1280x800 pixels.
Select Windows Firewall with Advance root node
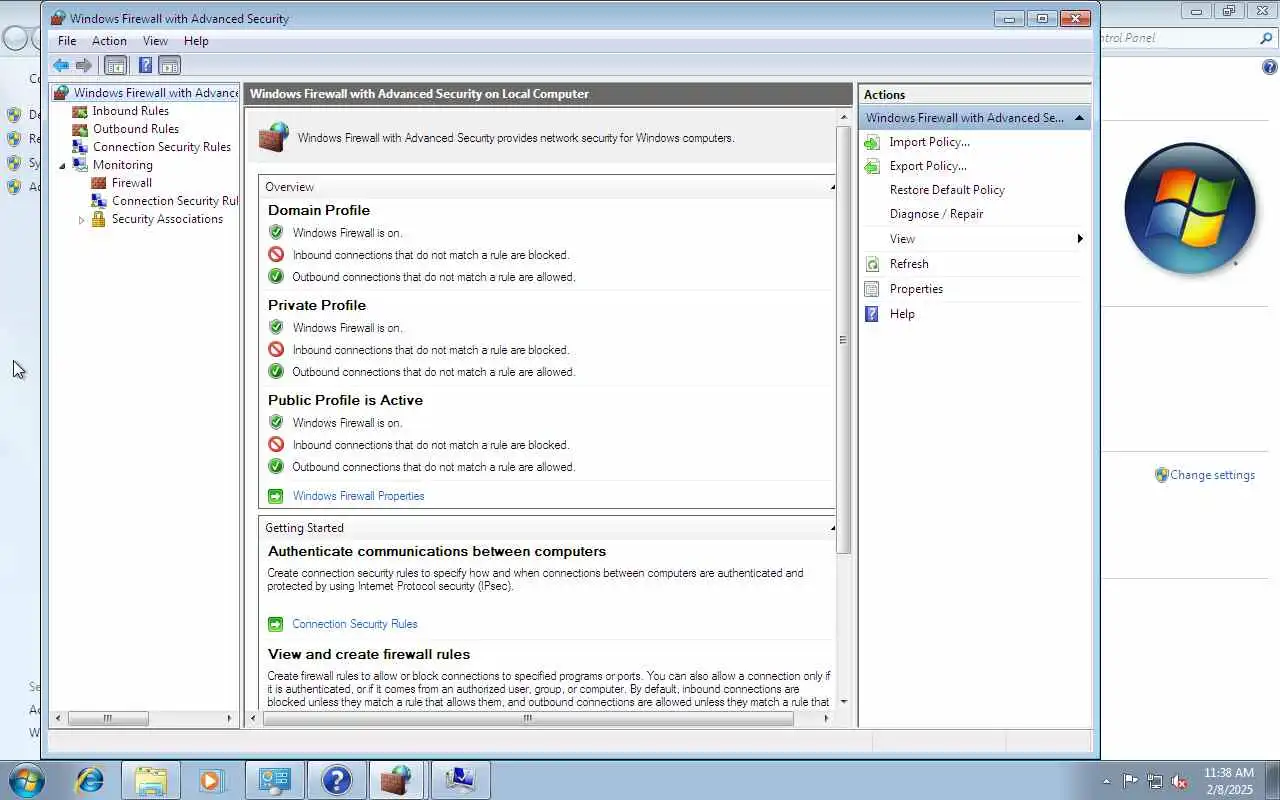(x=156, y=93)
